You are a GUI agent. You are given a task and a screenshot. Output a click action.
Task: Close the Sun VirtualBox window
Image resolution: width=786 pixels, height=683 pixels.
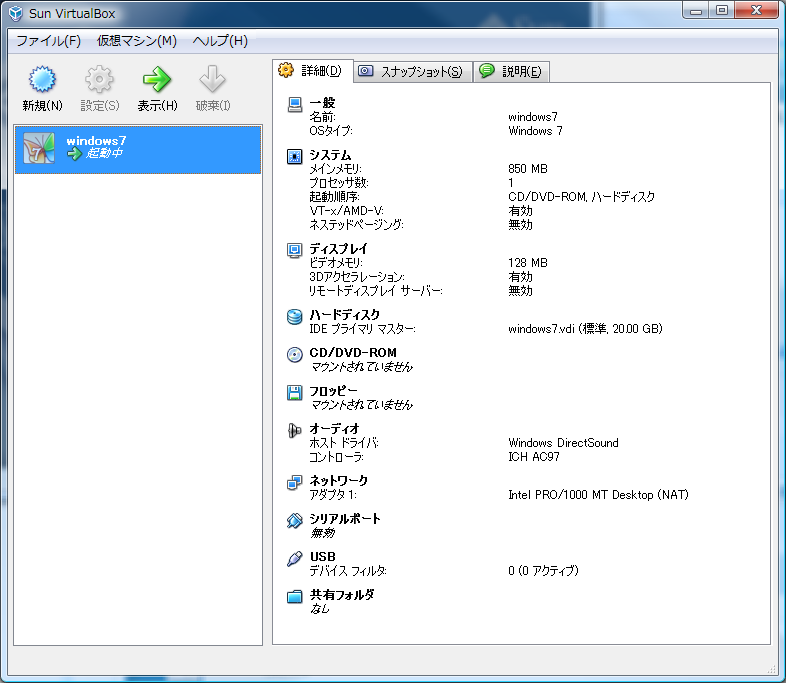(x=756, y=11)
